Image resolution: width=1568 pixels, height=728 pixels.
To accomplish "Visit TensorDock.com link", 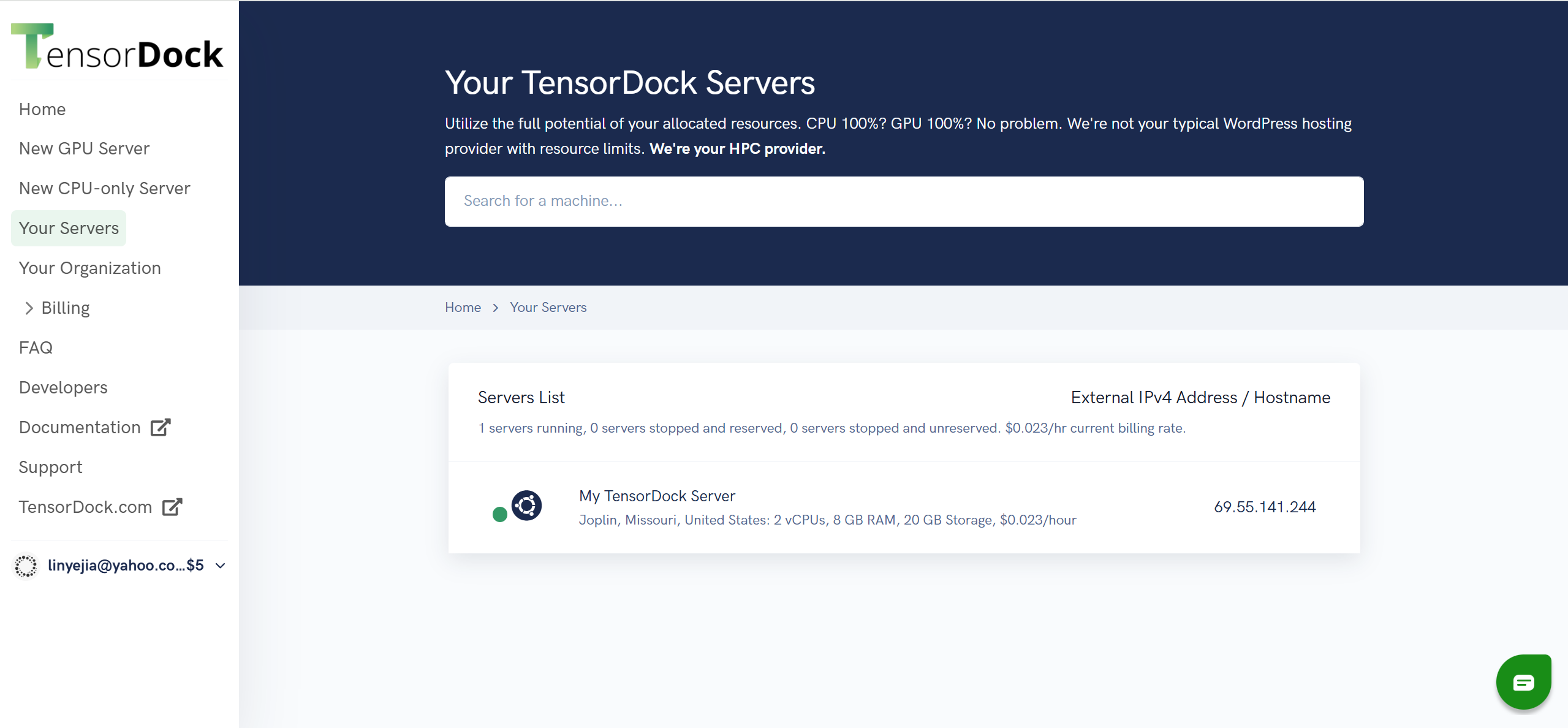I will (x=85, y=507).
